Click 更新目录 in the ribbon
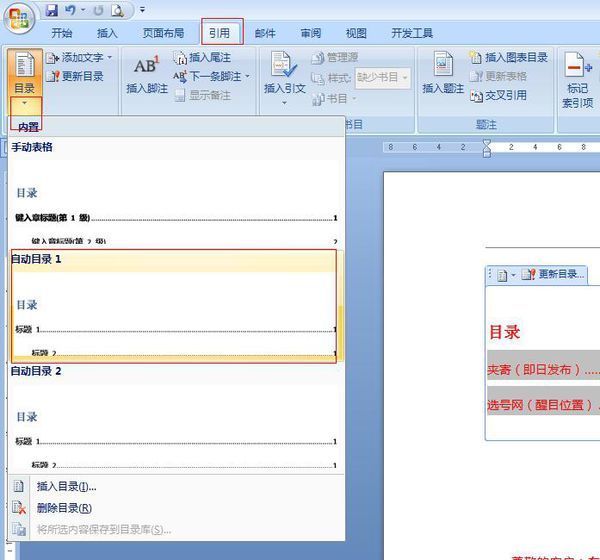This screenshot has height=560, width=600. click(x=75, y=76)
